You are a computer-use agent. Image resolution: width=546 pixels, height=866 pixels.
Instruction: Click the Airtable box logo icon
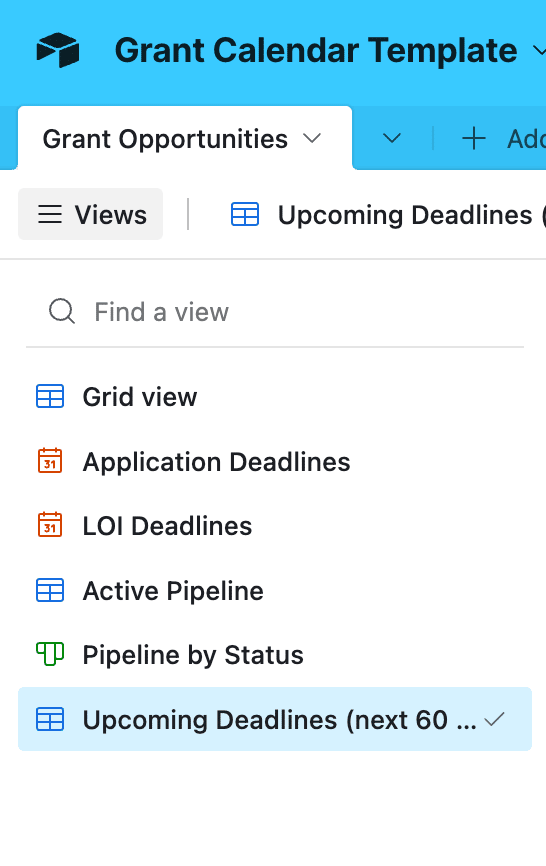57,50
